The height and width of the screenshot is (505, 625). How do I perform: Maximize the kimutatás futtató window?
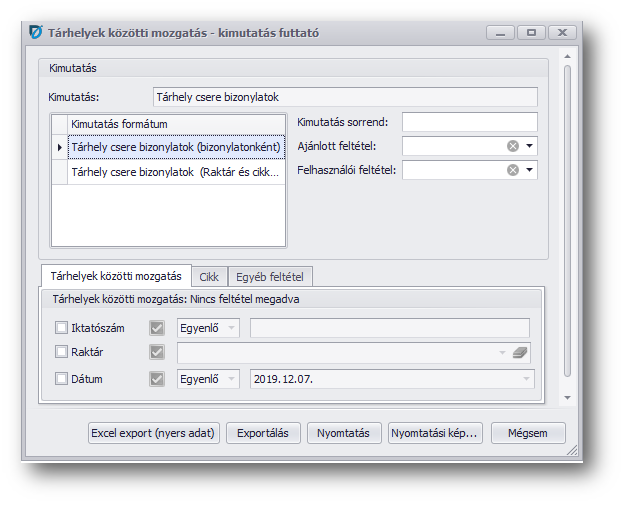531,33
